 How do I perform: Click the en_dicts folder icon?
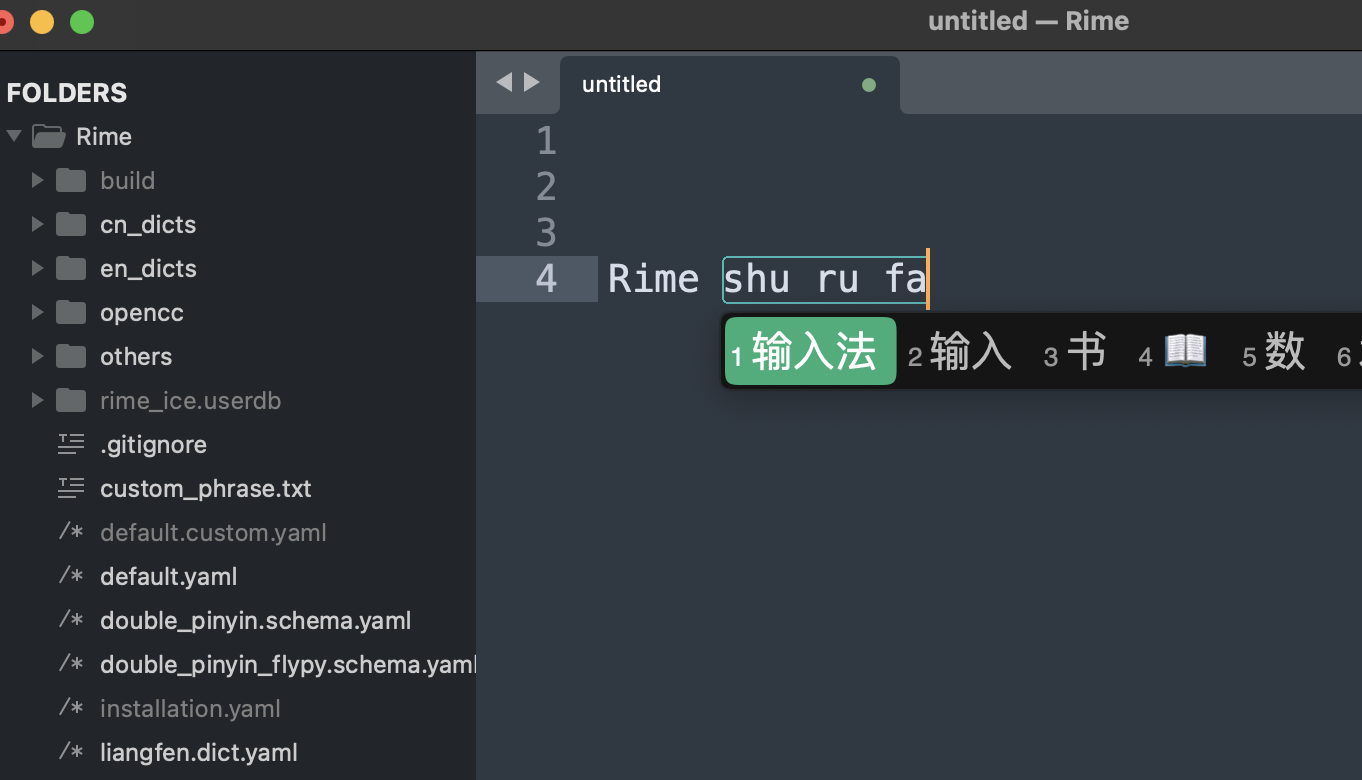pyautogui.click(x=71, y=268)
